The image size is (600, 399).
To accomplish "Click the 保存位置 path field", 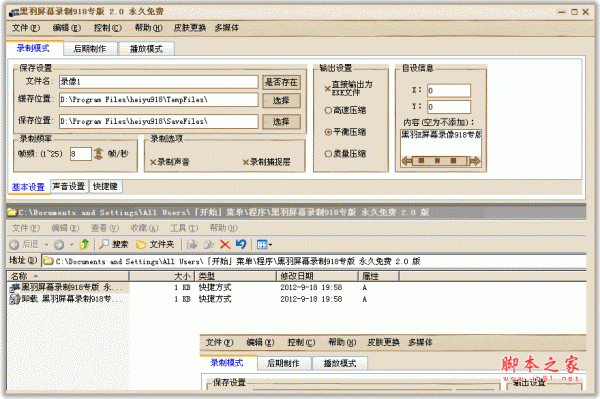I will (x=159, y=121).
